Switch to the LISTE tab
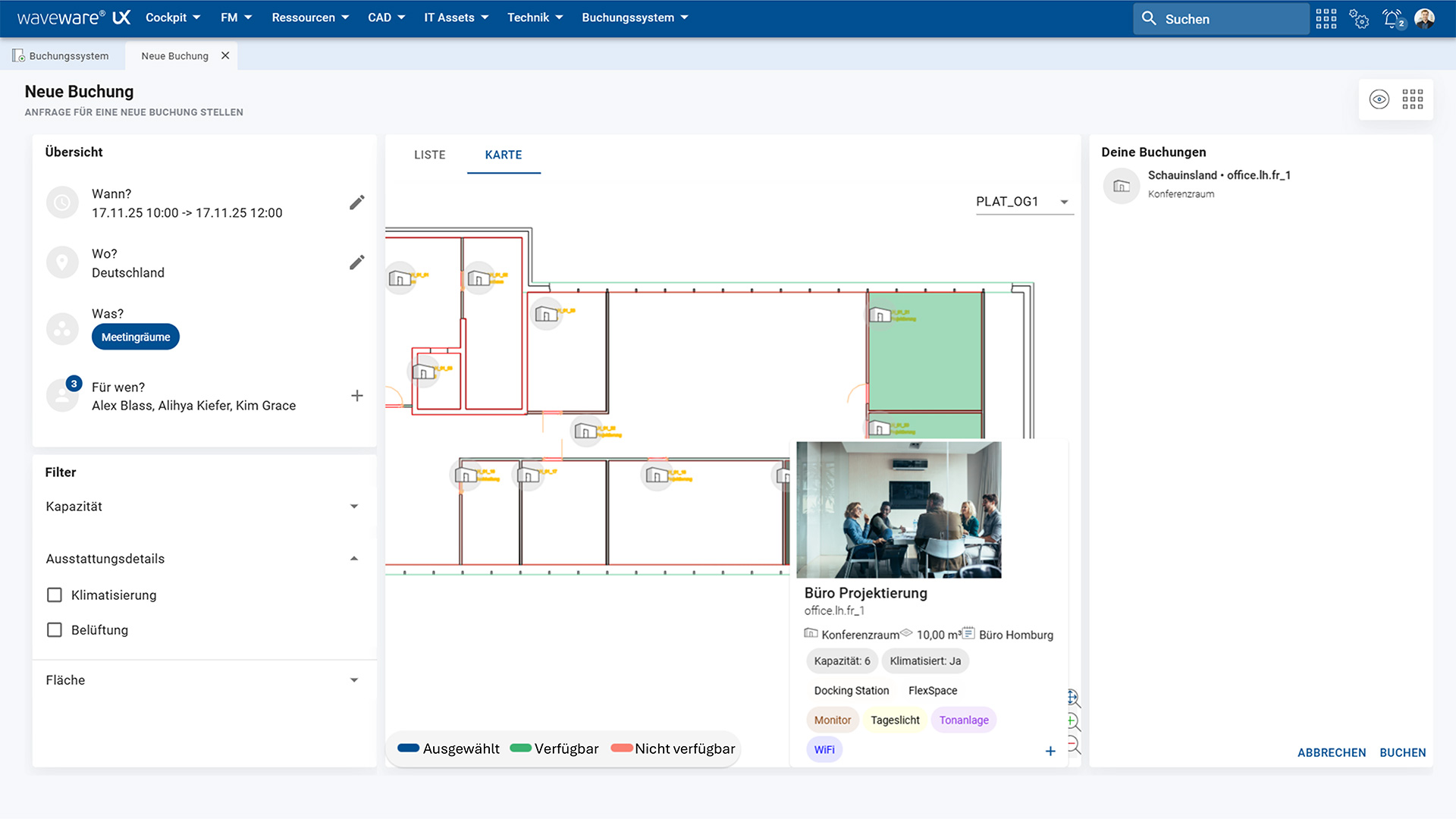 [429, 155]
